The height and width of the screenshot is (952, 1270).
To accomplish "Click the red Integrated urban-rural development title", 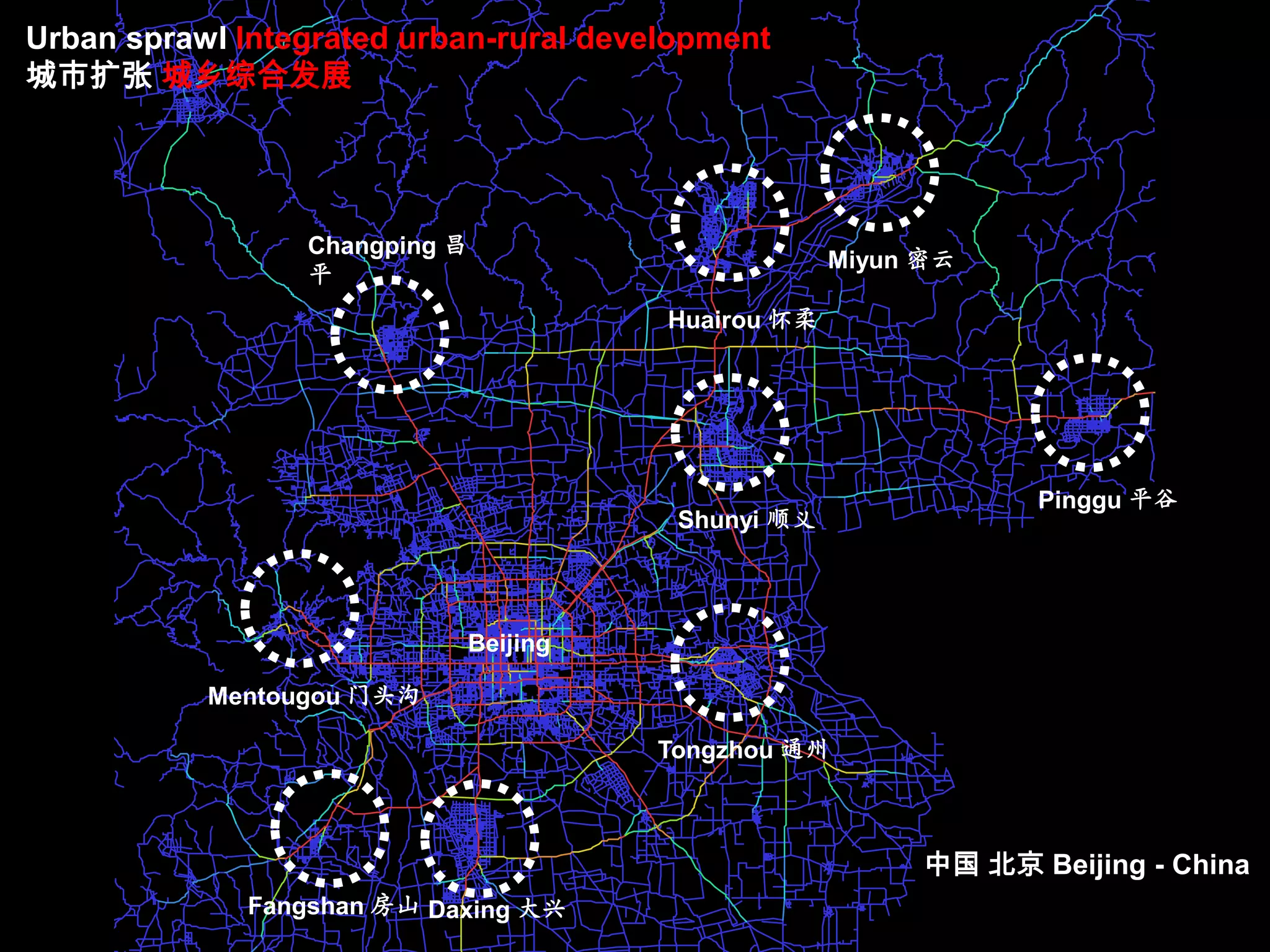I will coord(503,38).
